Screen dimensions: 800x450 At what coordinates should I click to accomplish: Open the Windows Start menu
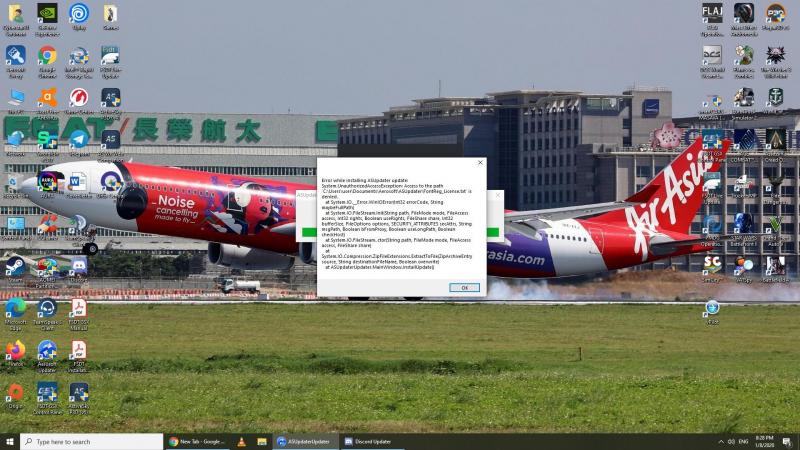click(x=10, y=442)
